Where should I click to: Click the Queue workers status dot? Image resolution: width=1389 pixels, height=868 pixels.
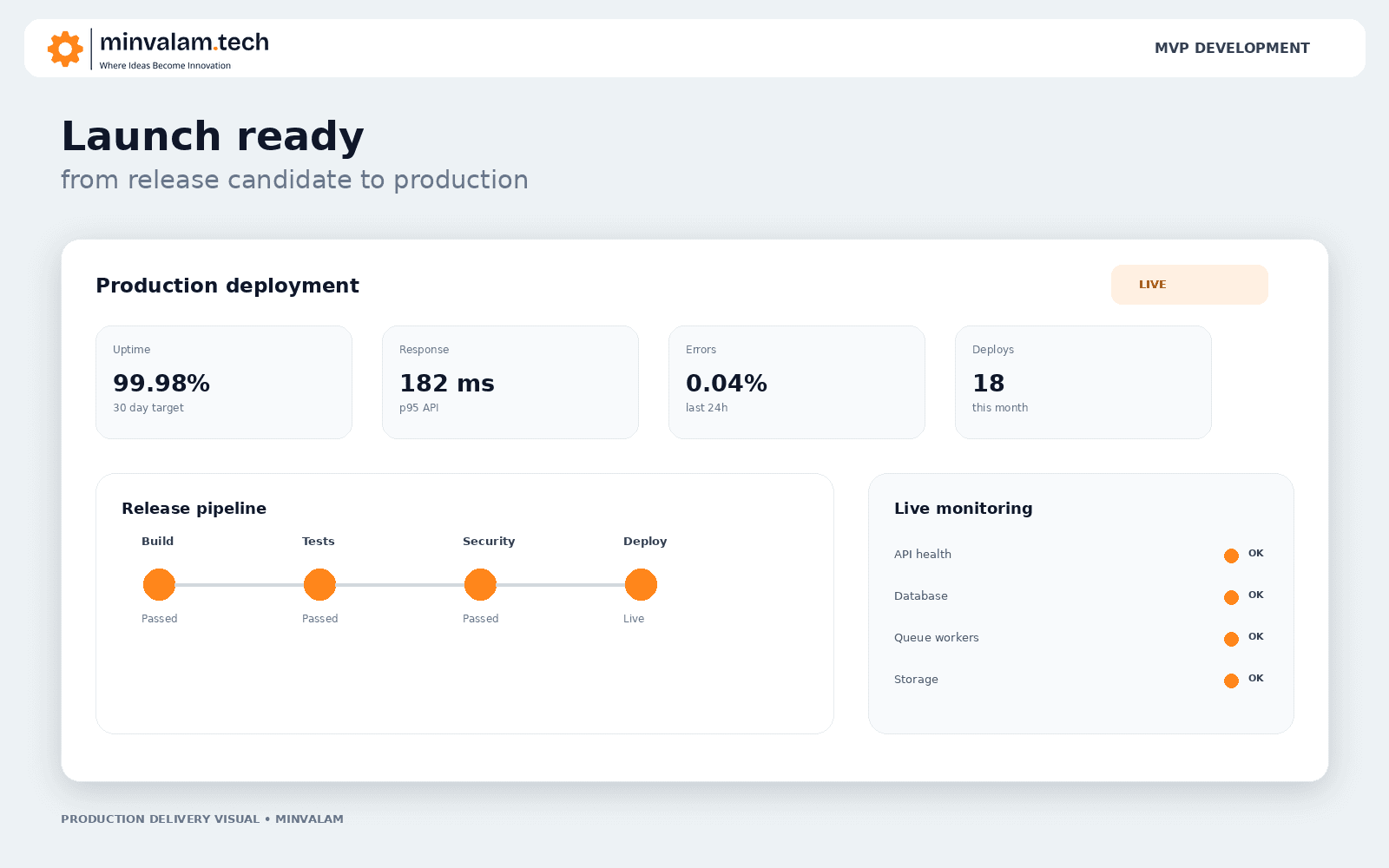click(x=1231, y=639)
